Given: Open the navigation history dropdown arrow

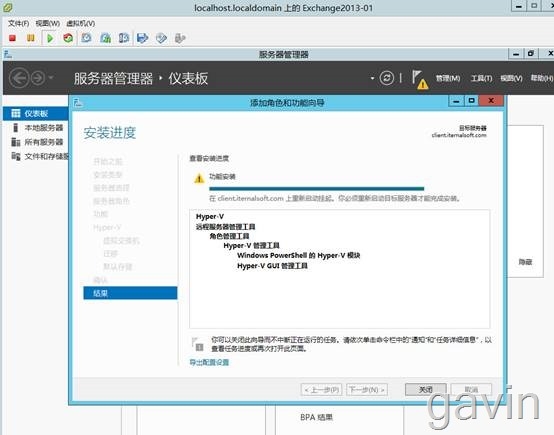Looking at the screenshot, I should (x=51, y=77).
